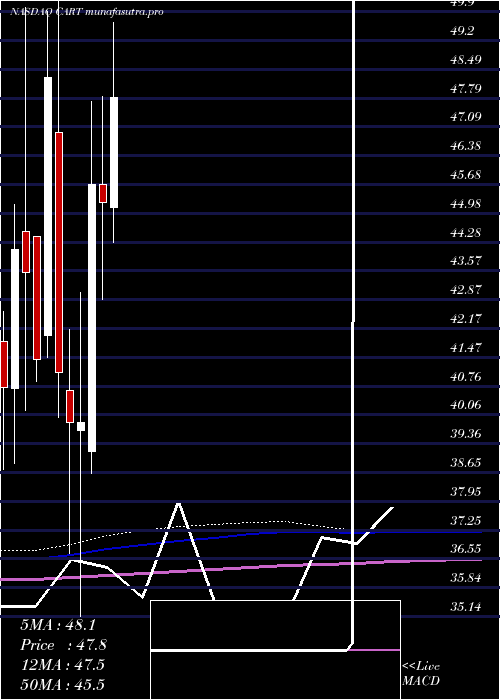The width and height of the screenshot is (500, 700).
Task: Click the 41.47 price axis label
Action: pyautogui.click(x=466, y=348)
